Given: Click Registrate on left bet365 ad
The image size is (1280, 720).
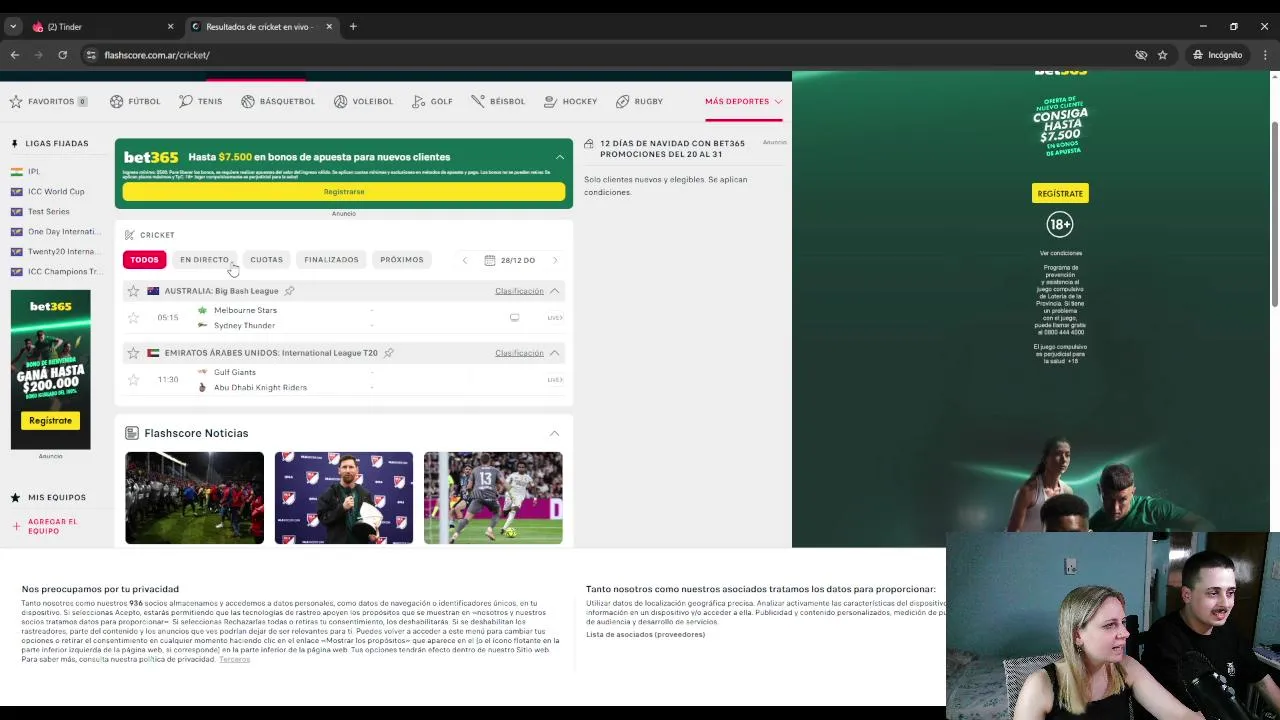Looking at the screenshot, I should (50, 421).
